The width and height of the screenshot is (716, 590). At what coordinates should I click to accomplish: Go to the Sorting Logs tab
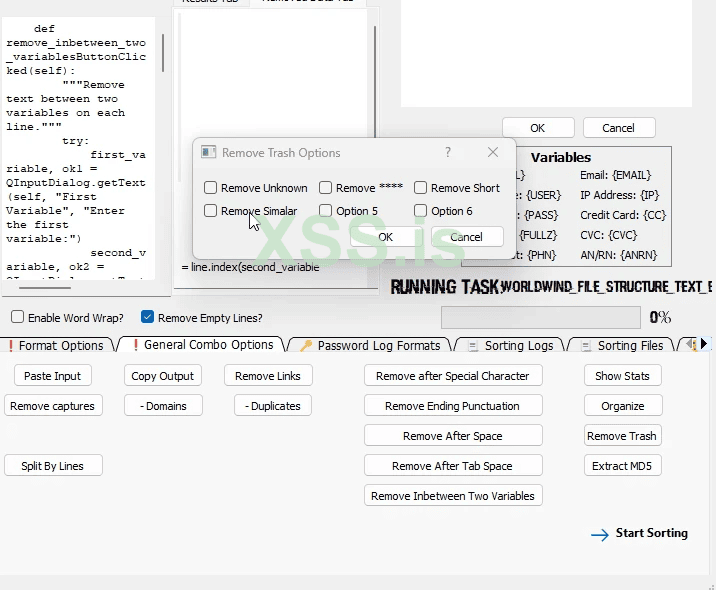pos(511,346)
